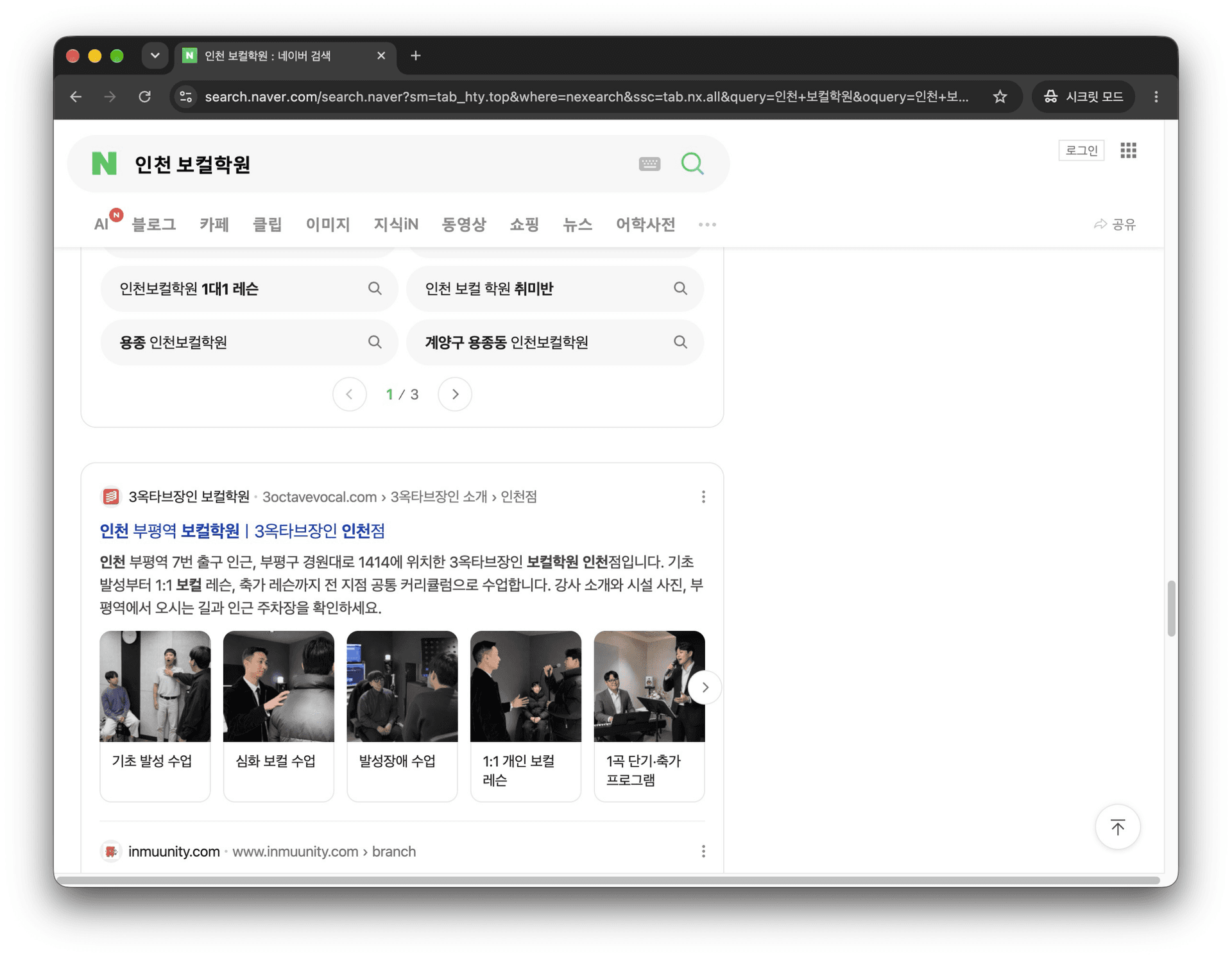Click the 로그인 button
1232x958 pixels.
[1081, 150]
